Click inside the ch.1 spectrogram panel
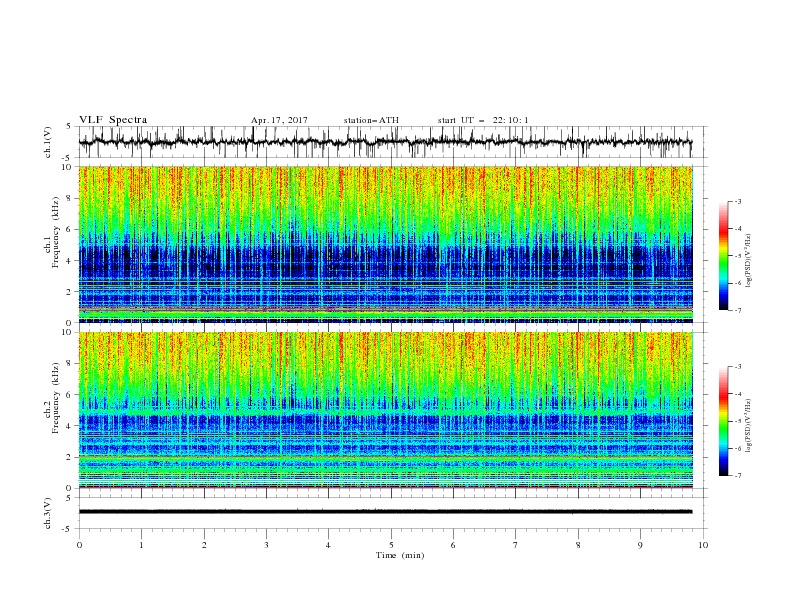The image size is (792, 612). [x=386, y=244]
